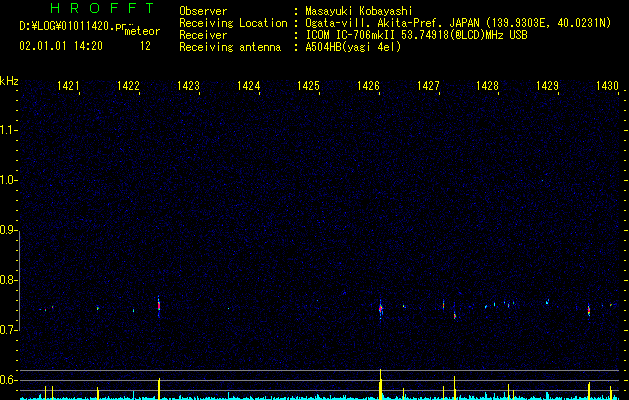Click the 1424 time axis marker
The image size is (629, 400).
tap(248, 85)
